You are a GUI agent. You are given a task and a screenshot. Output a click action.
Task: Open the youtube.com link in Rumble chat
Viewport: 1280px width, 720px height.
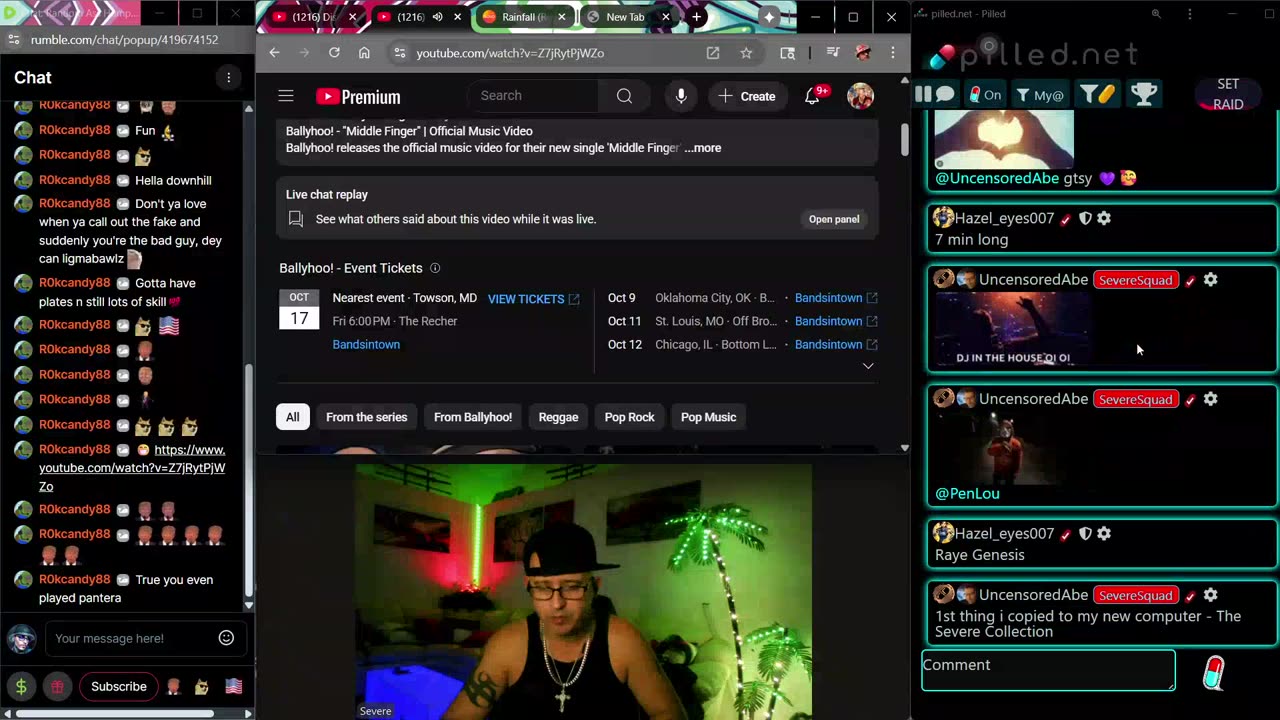click(132, 468)
